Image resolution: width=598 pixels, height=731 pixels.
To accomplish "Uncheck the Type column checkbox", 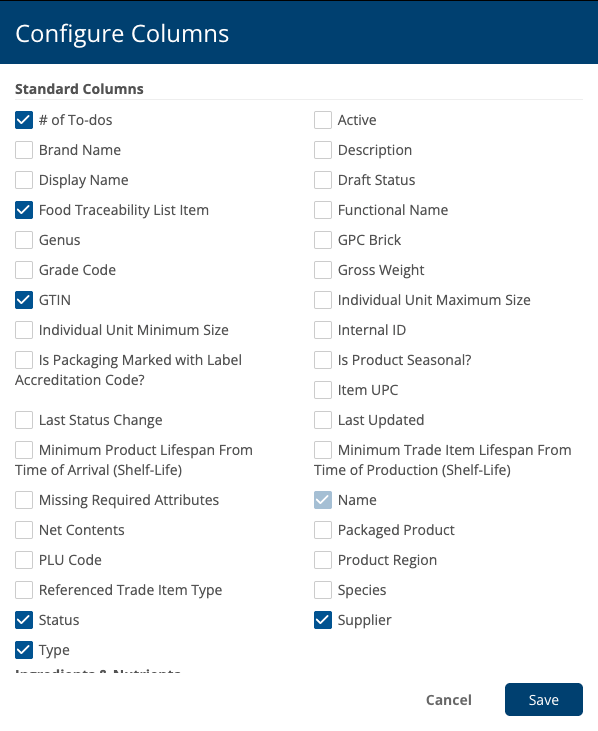I will point(24,650).
